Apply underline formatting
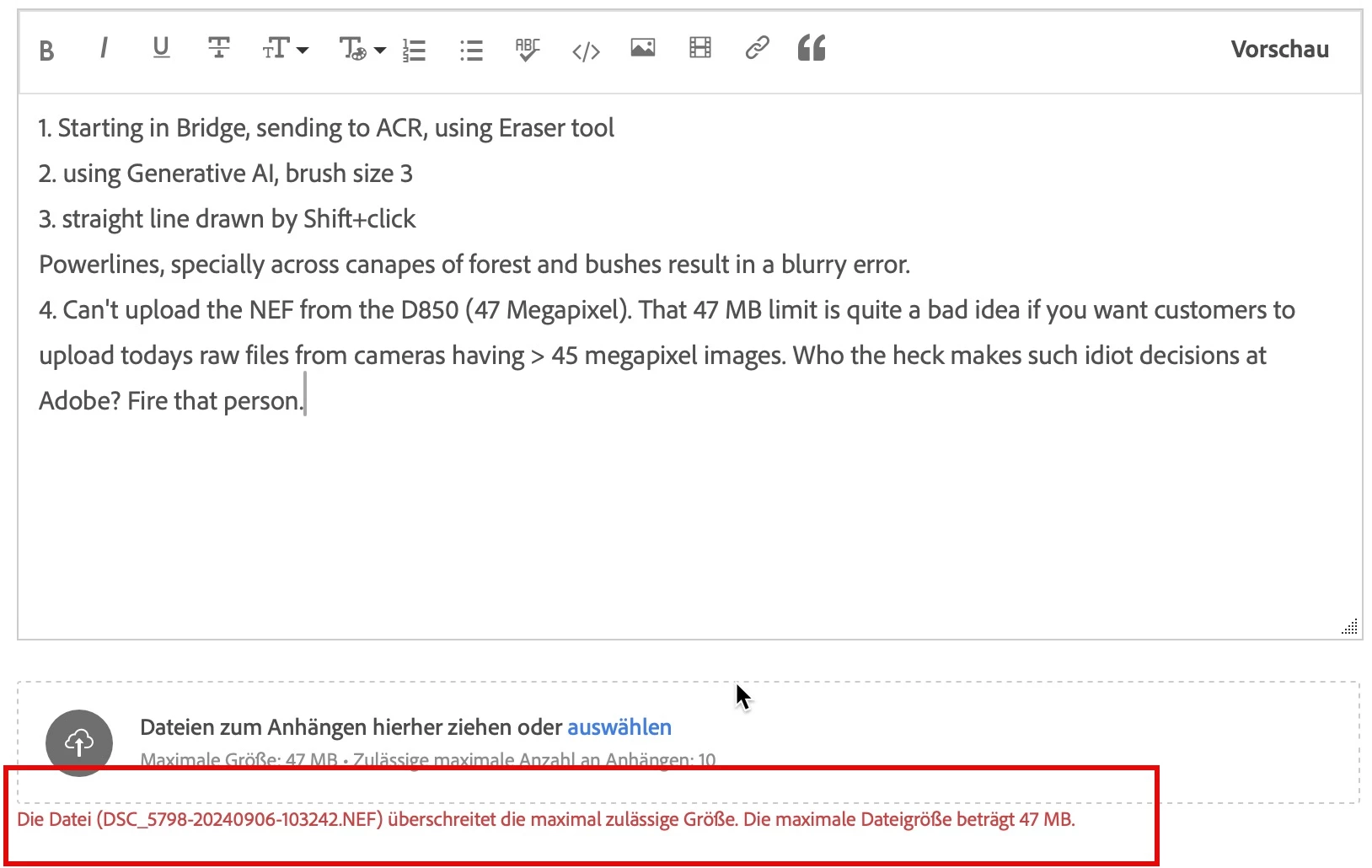 [161, 49]
